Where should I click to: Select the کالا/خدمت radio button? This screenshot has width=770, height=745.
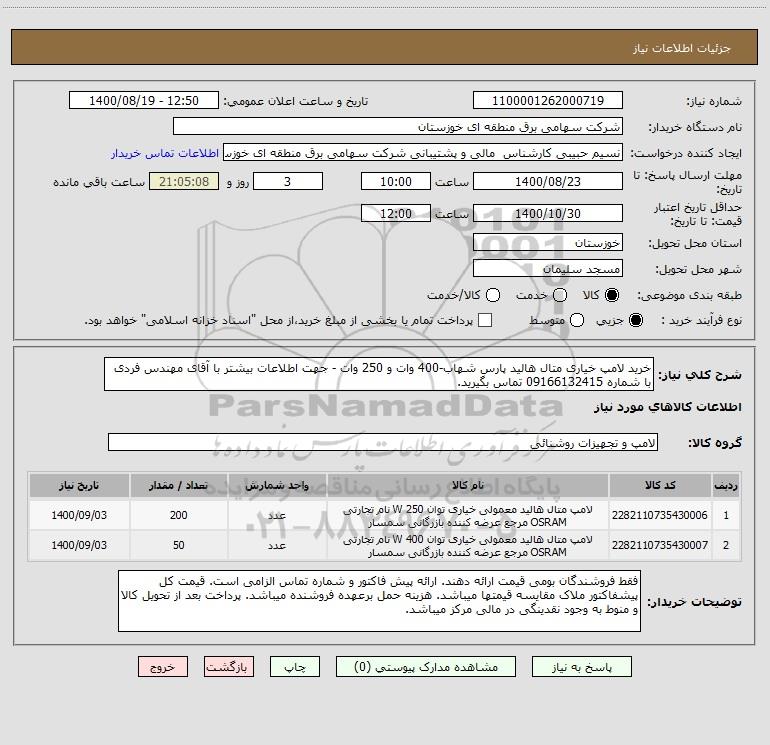tap(493, 295)
